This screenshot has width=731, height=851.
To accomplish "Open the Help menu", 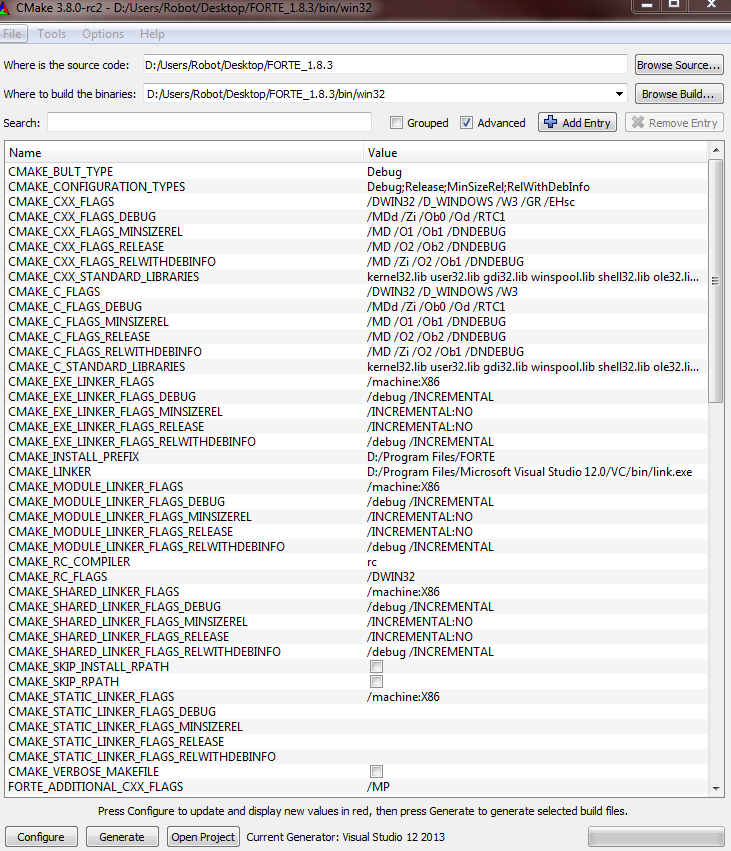I will coord(152,34).
